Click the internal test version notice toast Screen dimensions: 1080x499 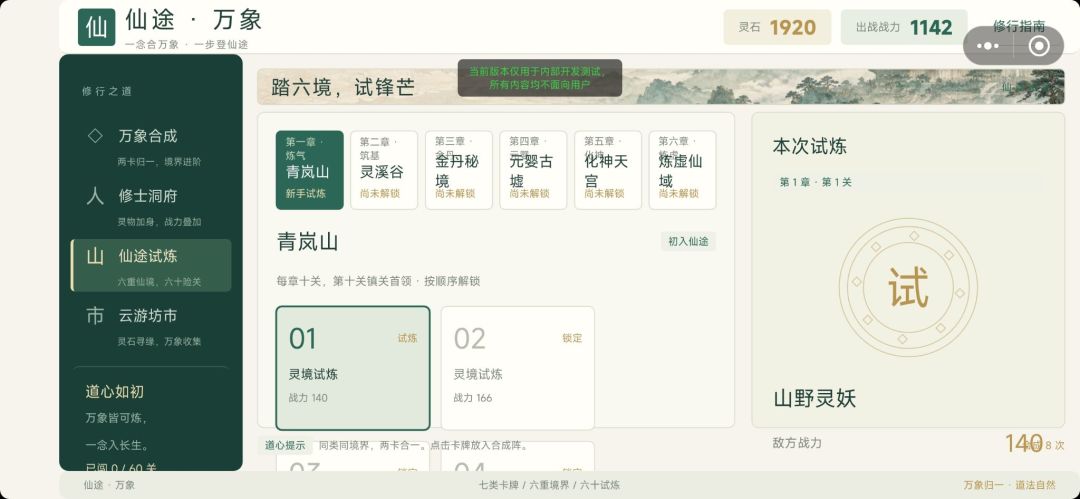pyautogui.click(x=539, y=78)
